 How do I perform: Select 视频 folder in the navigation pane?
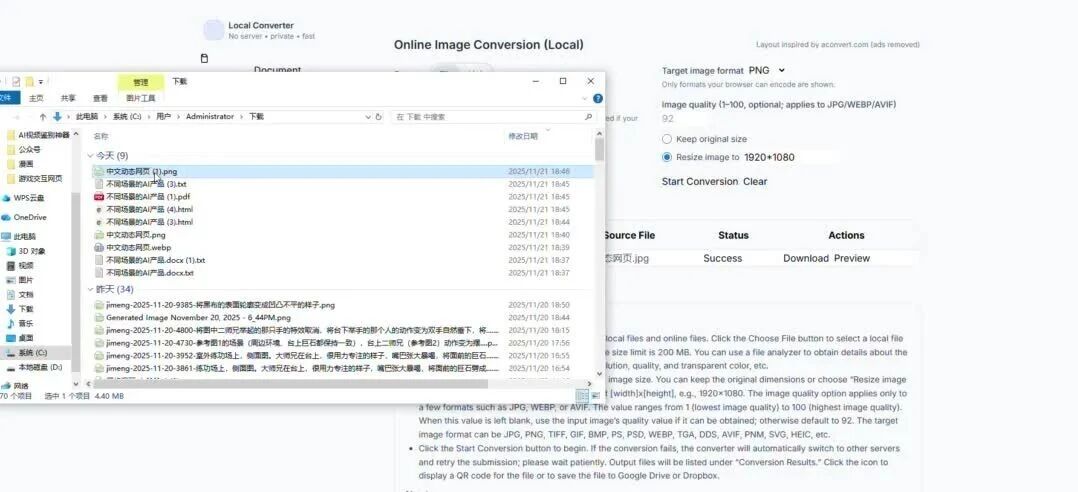pos(20,266)
